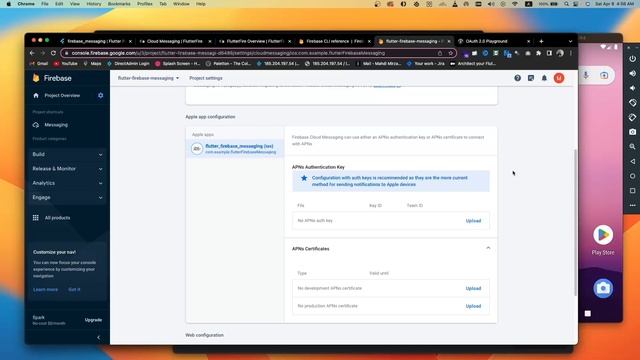Click emulator zoom magnifier icon

632,147
